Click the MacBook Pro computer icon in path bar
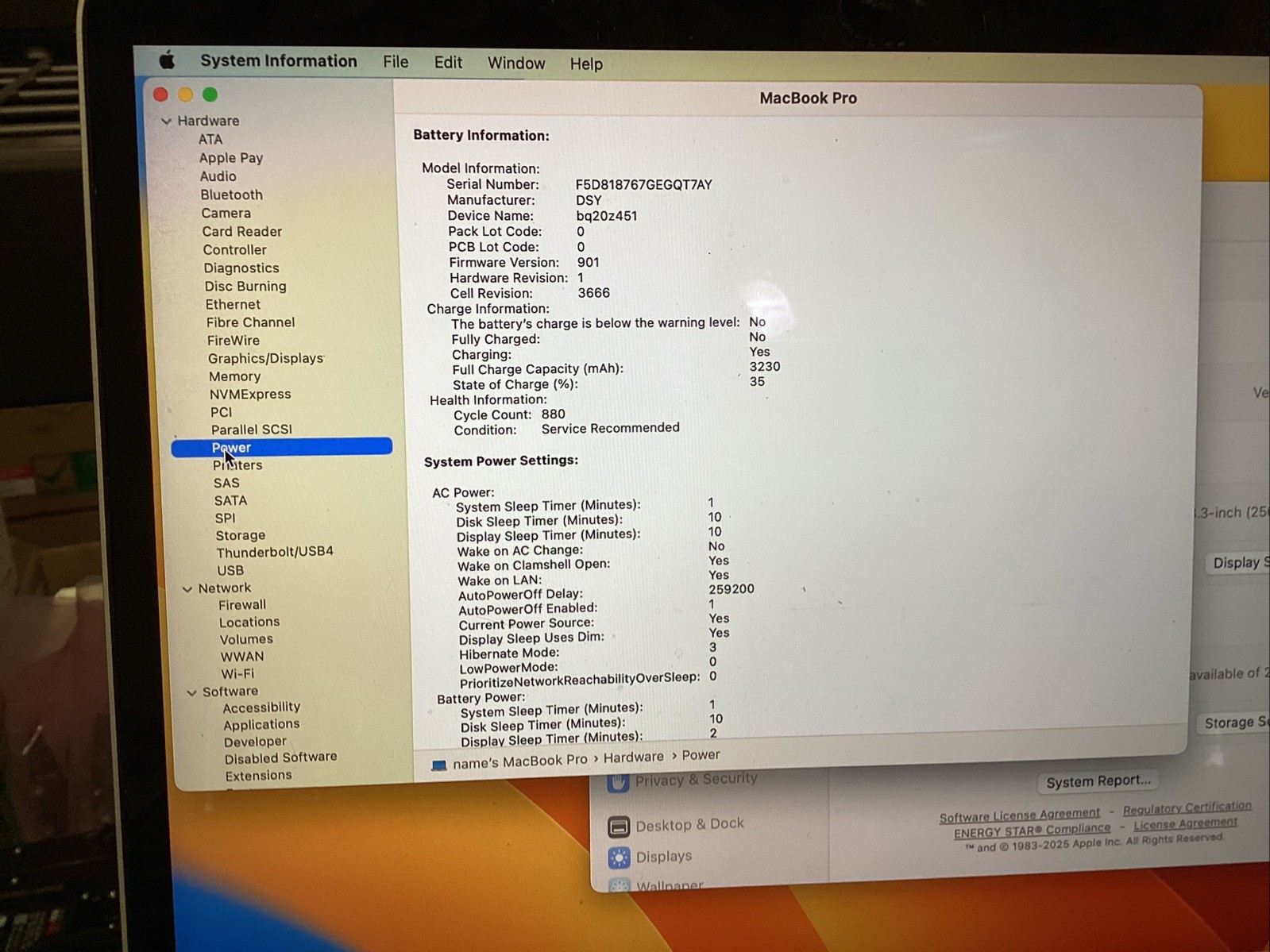Image resolution: width=1270 pixels, height=952 pixels. [439, 765]
